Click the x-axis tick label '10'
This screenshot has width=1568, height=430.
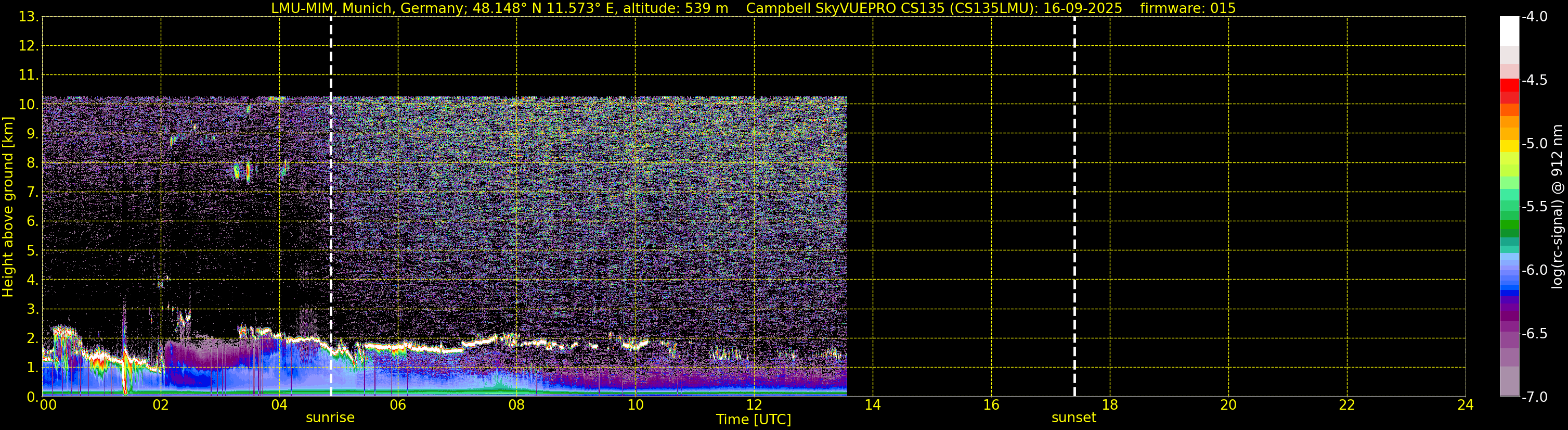[636, 405]
